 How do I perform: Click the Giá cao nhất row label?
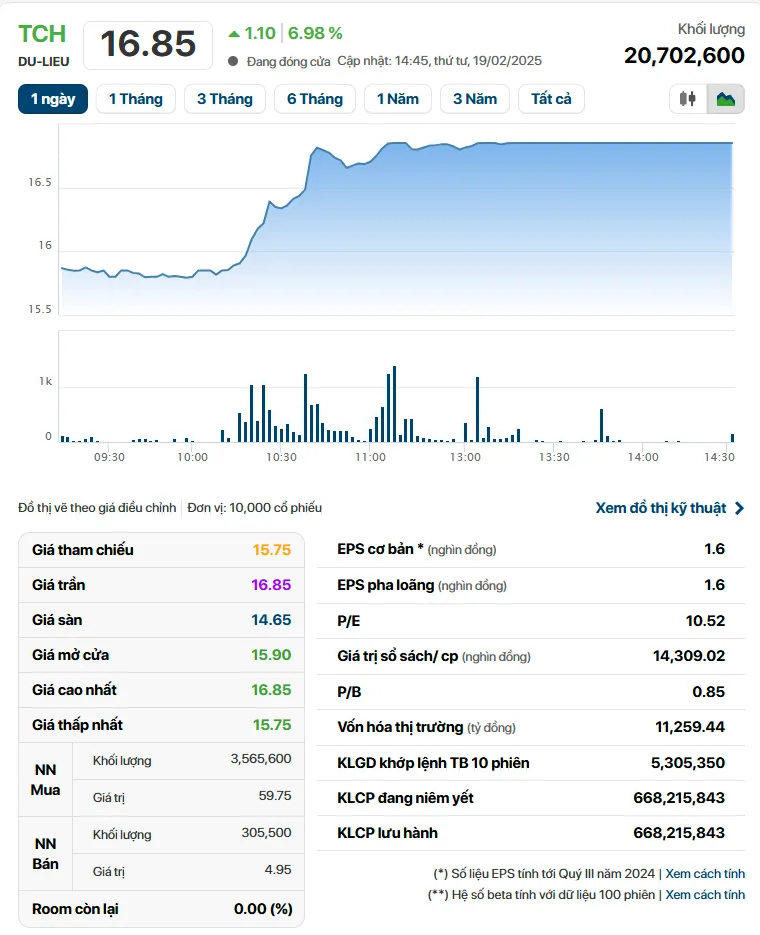click(x=74, y=690)
